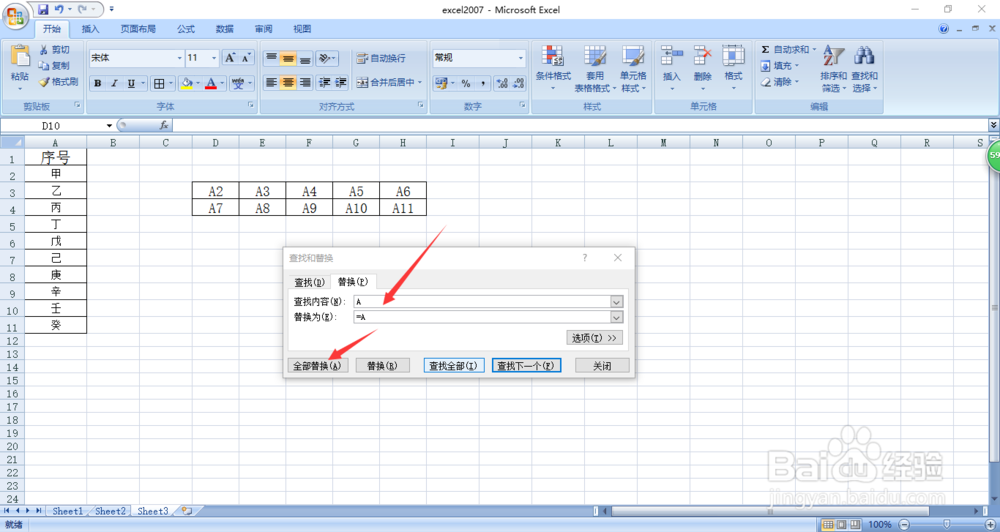Click the Options (选项) >> button
Image resolution: width=1000 pixels, height=532 pixels.
click(594, 338)
